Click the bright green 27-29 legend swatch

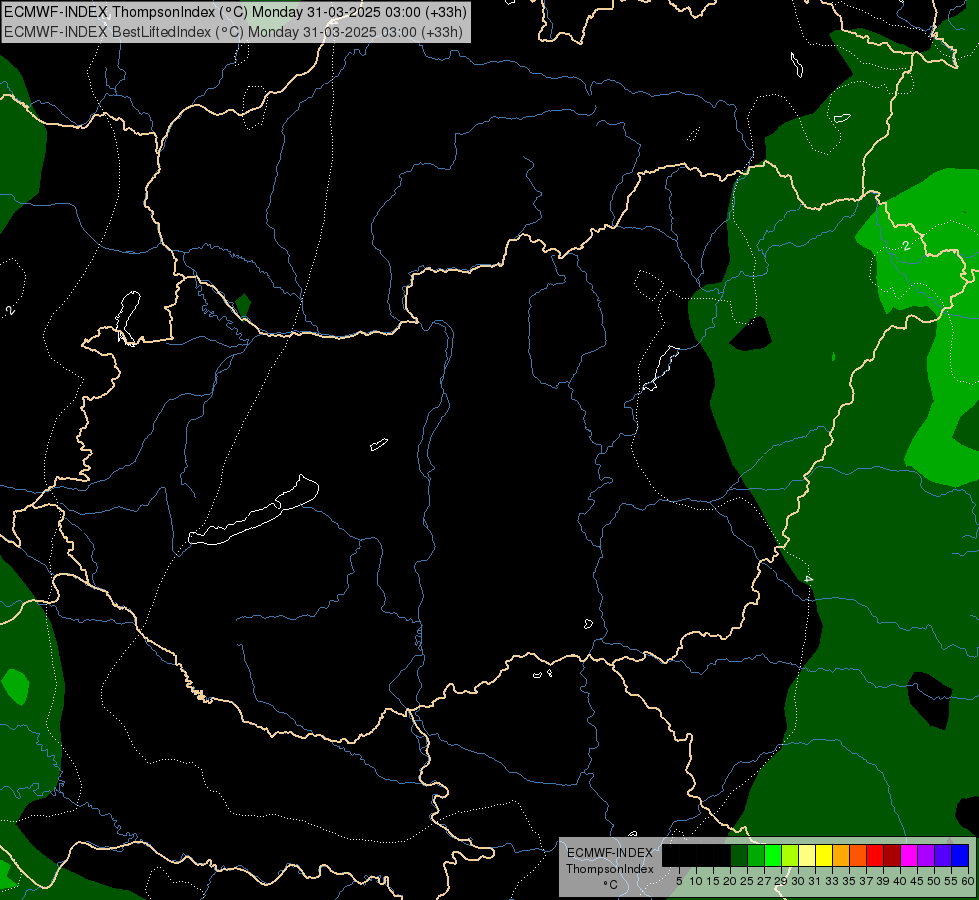[x=773, y=855]
